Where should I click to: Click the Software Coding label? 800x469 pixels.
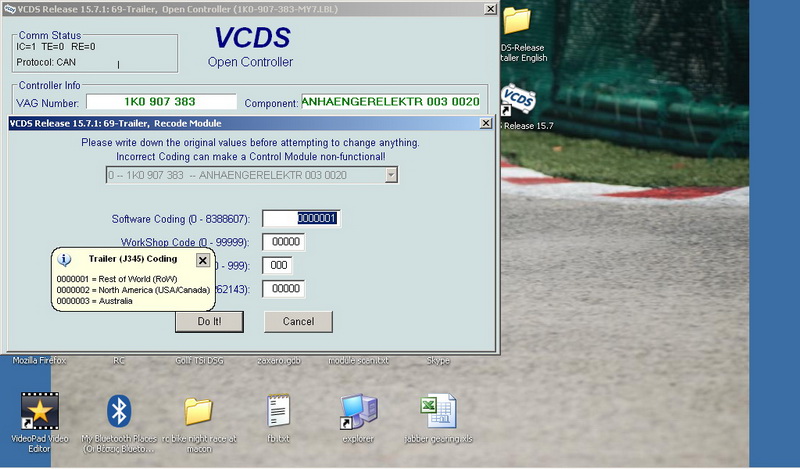click(181, 219)
